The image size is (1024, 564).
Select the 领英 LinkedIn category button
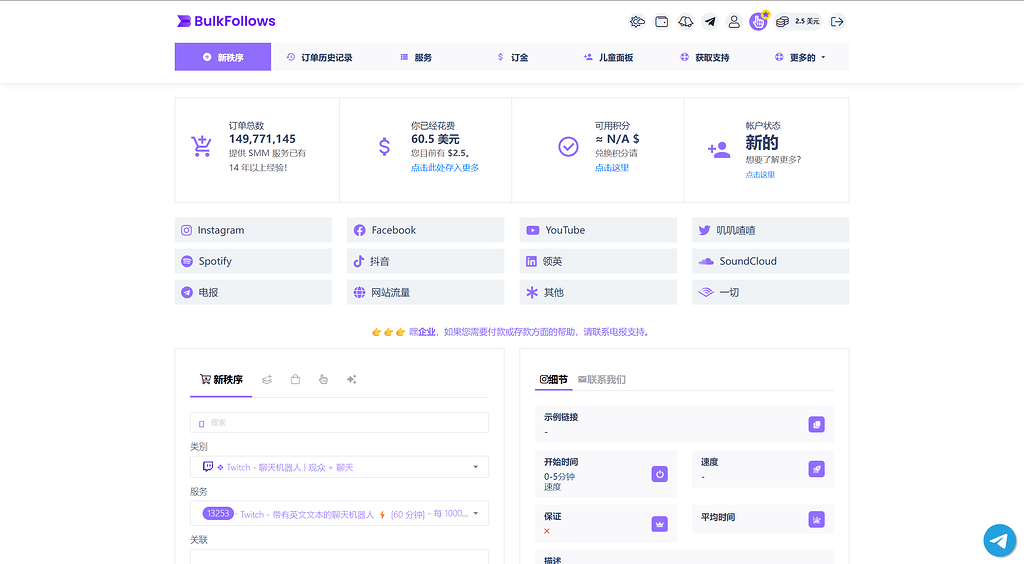pos(598,261)
